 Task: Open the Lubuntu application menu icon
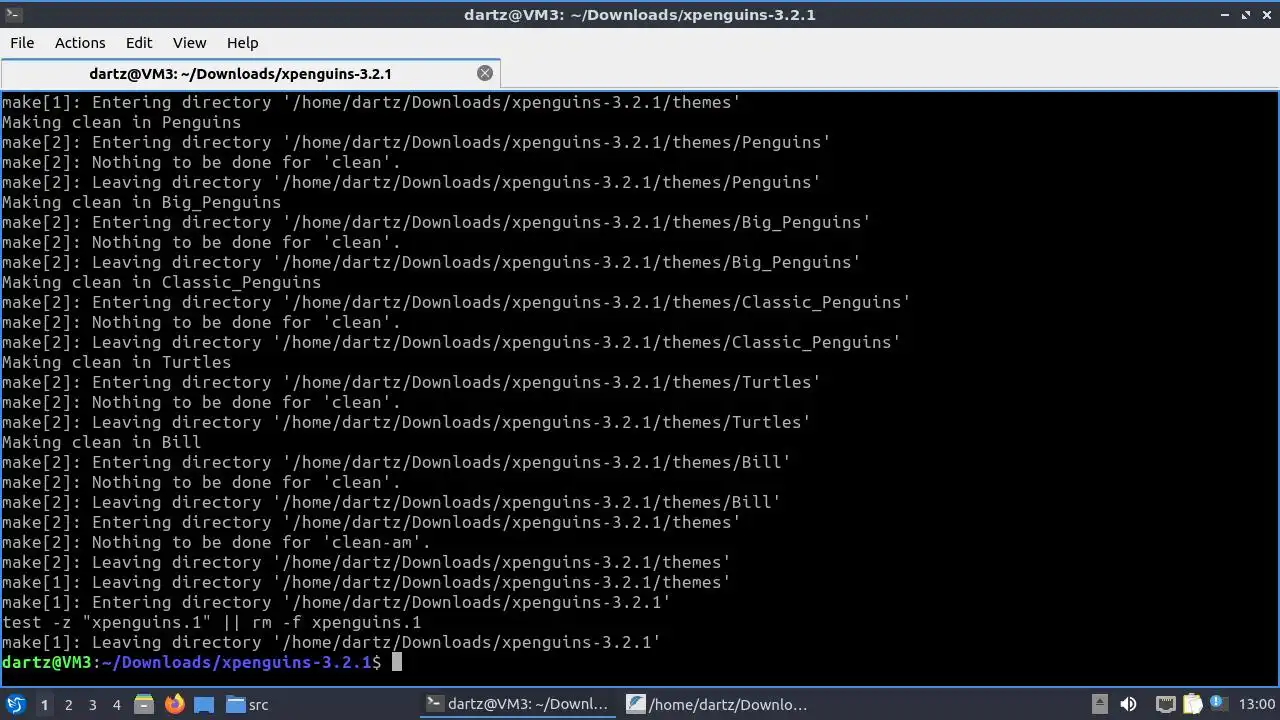pyautogui.click(x=15, y=705)
